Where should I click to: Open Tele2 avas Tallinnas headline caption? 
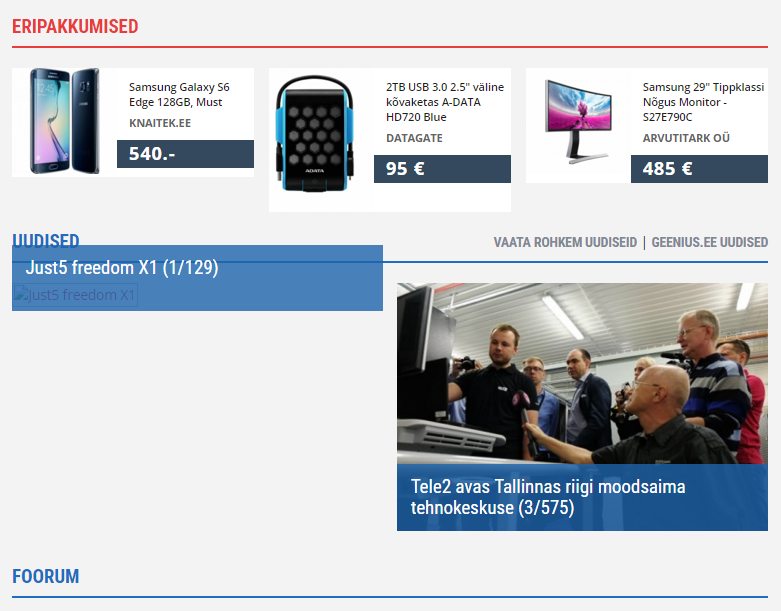(x=548, y=497)
